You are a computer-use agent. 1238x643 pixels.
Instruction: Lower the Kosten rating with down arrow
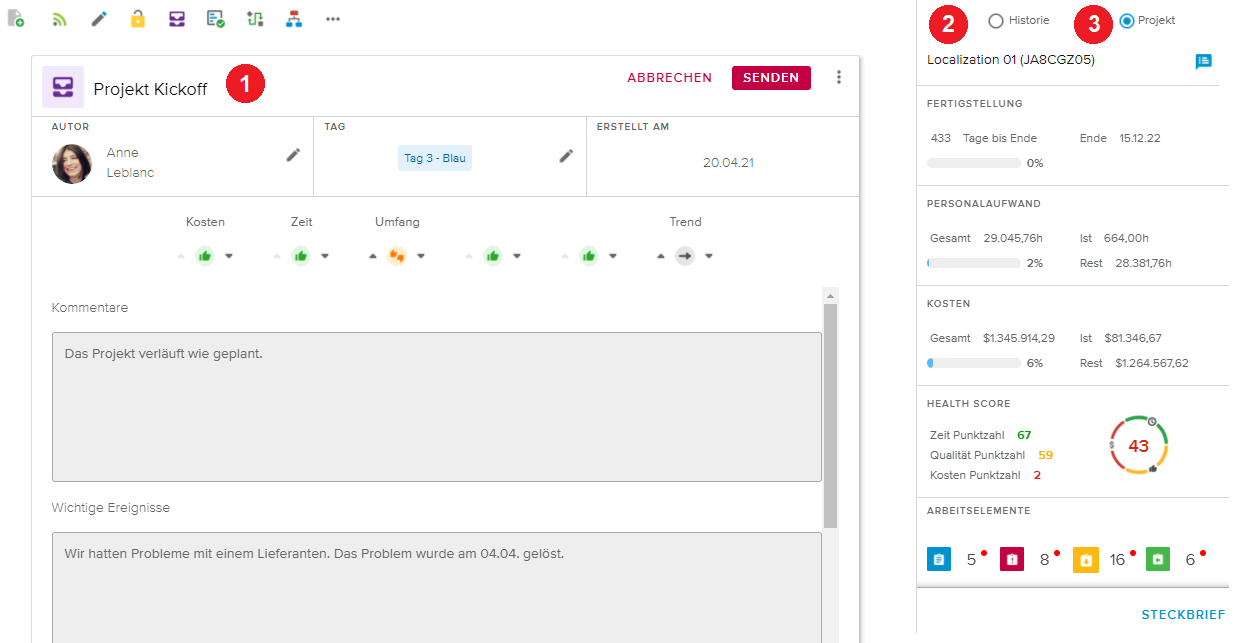[x=229, y=256]
